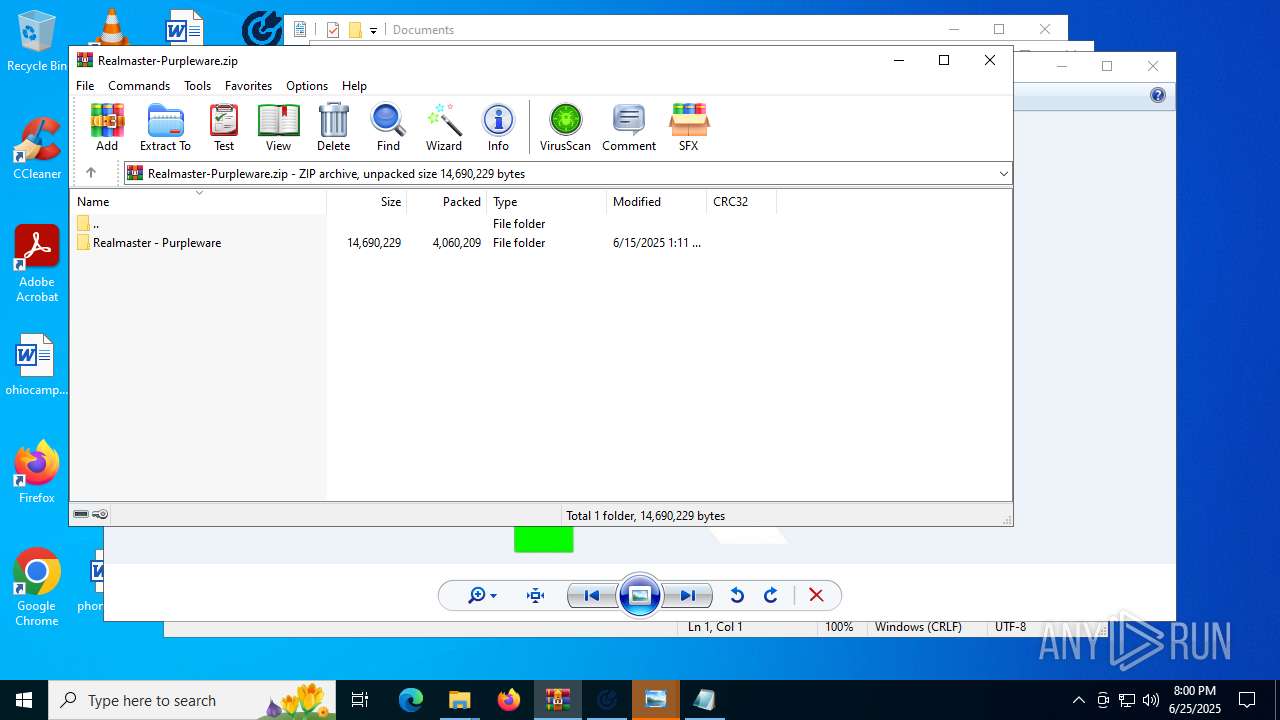The width and height of the screenshot is (1280, 720).
Task: Click the packed size 4,060,209 cell
Action: point(457,243)
